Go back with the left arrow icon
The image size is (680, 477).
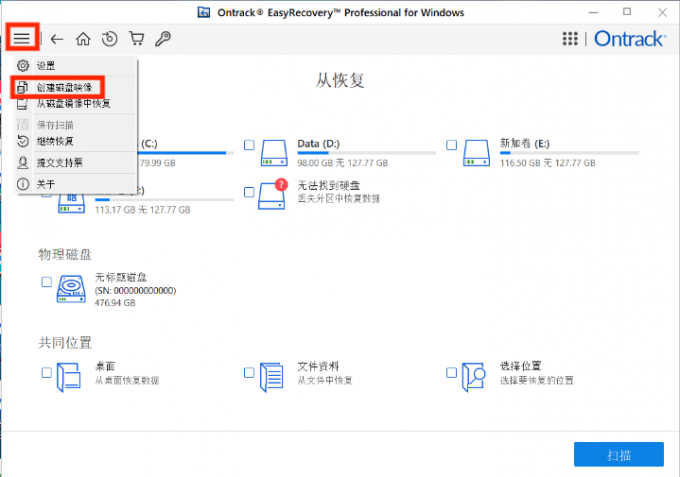(x=57, y=39)
